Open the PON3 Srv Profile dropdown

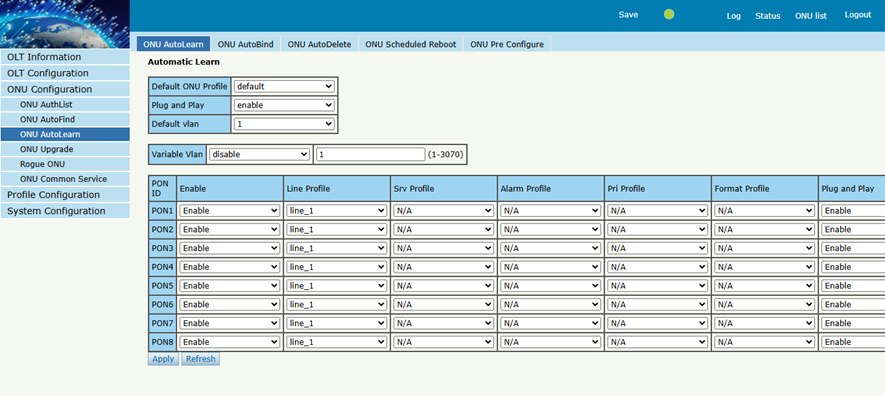444,248
